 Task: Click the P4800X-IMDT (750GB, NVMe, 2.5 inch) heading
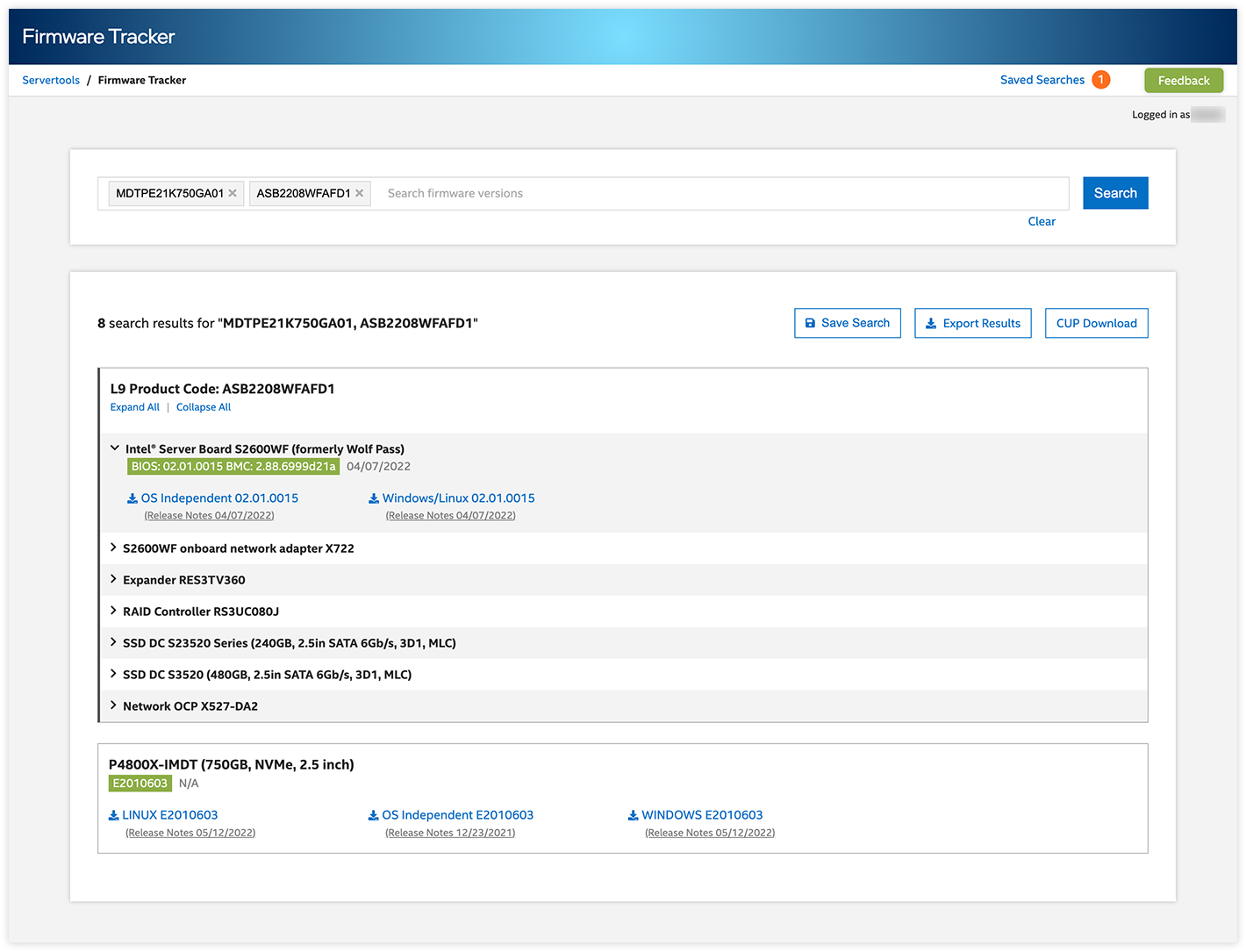pos(232,764)
